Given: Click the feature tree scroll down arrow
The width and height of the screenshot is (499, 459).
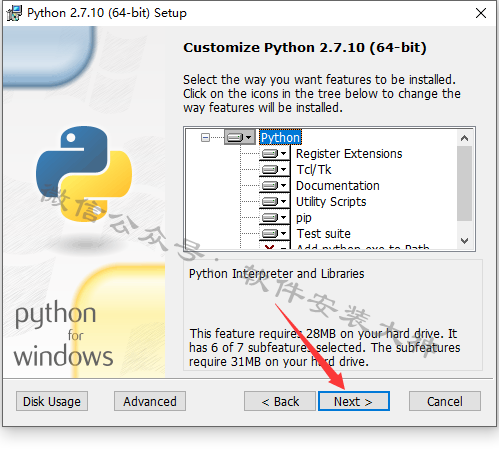Looking at the screenshot, I should click(464, 241).
